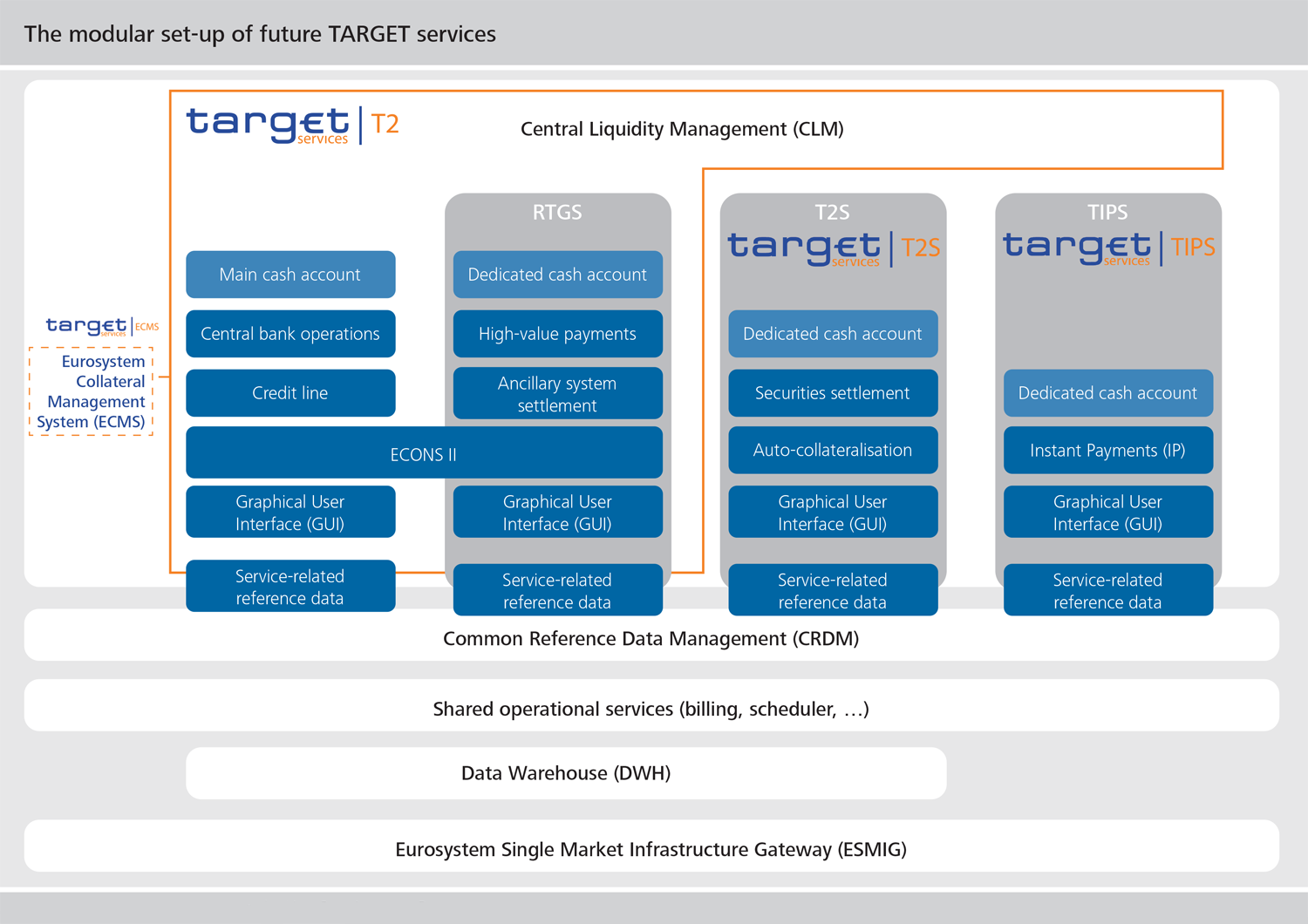Select Ancillary system settlement
Screen dimensions: 1308x924
[x=557, y=393]
